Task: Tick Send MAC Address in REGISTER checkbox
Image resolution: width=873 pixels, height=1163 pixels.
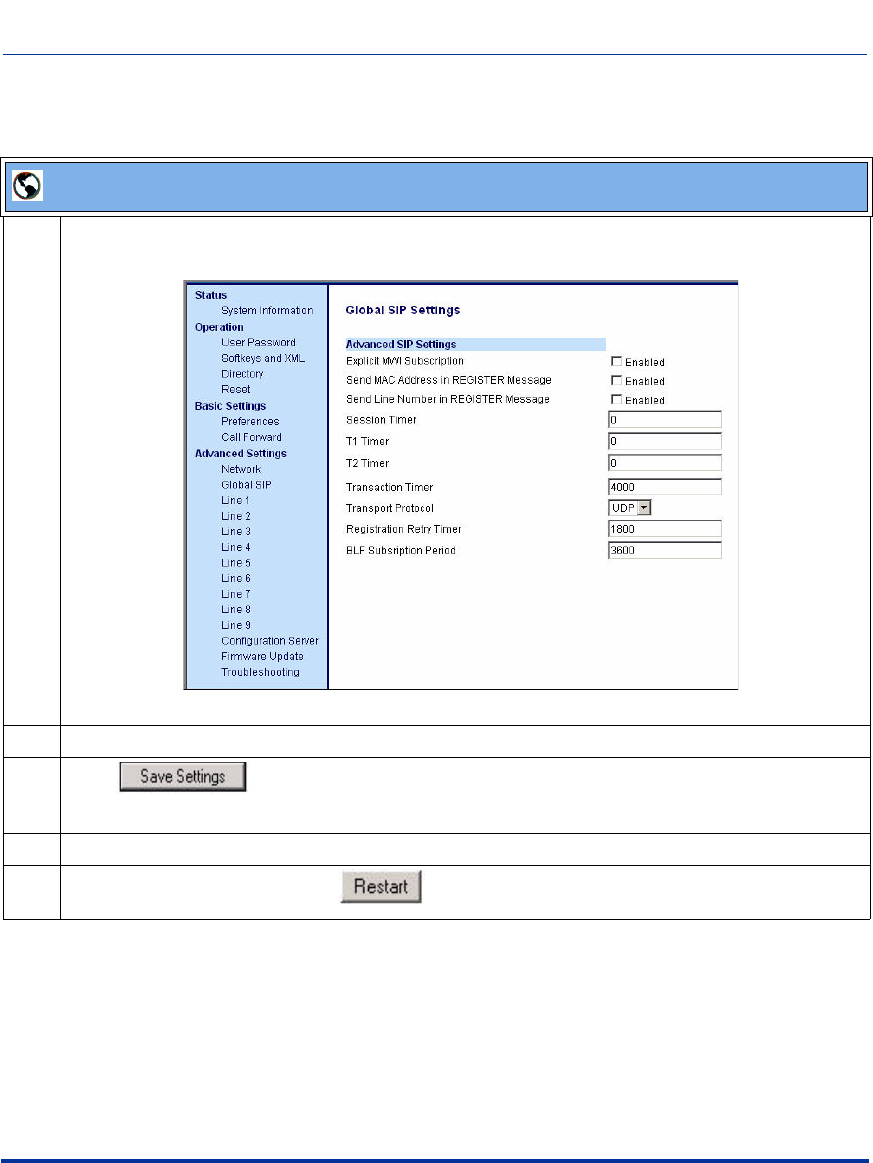Action: pyautogui.click(x=616, y=380)
